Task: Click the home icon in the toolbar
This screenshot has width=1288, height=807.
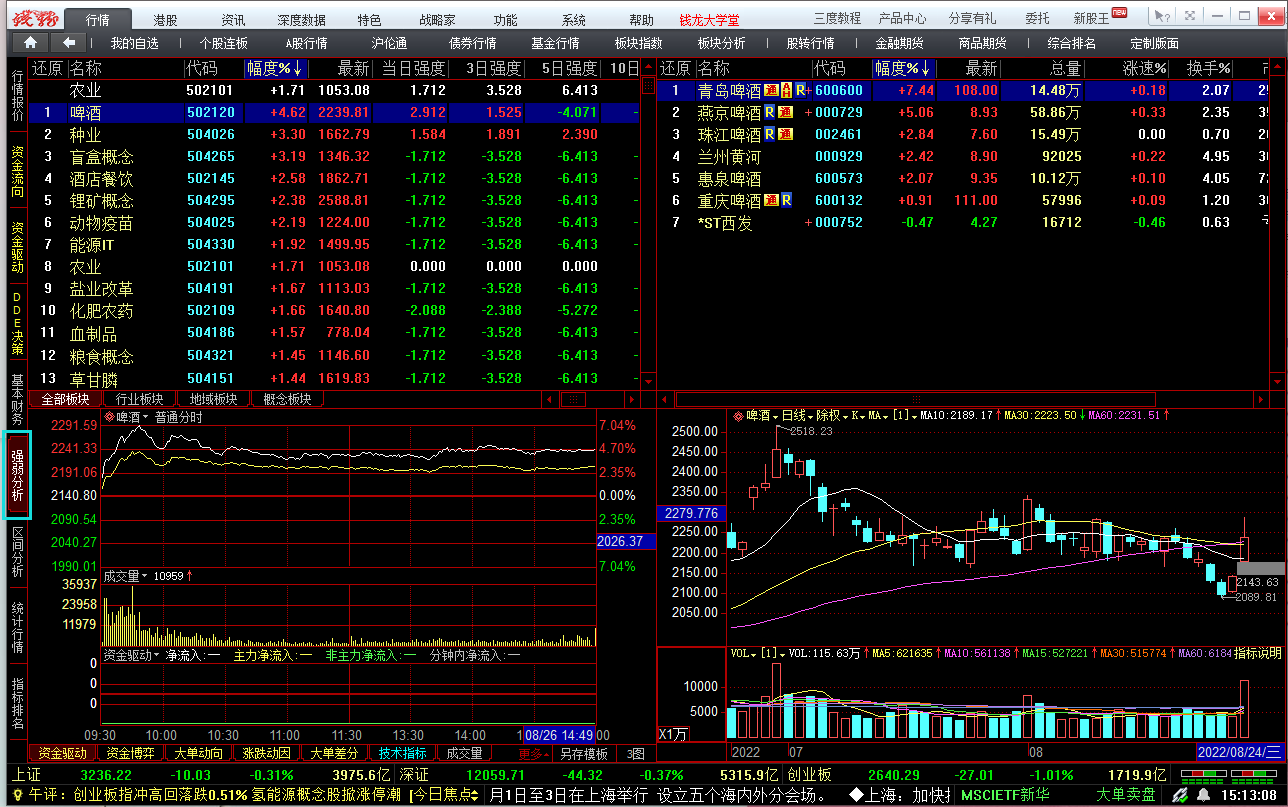Action: click(30, 42)
